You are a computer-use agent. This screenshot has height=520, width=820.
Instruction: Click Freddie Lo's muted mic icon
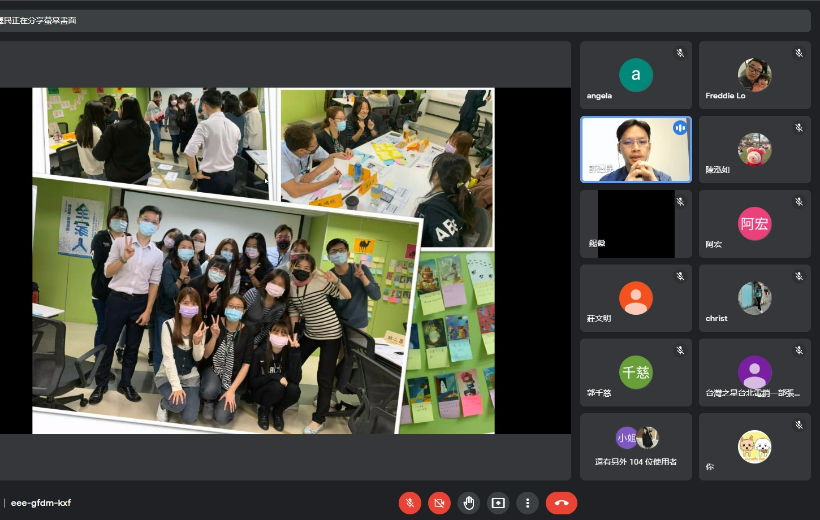pos(799,53)
